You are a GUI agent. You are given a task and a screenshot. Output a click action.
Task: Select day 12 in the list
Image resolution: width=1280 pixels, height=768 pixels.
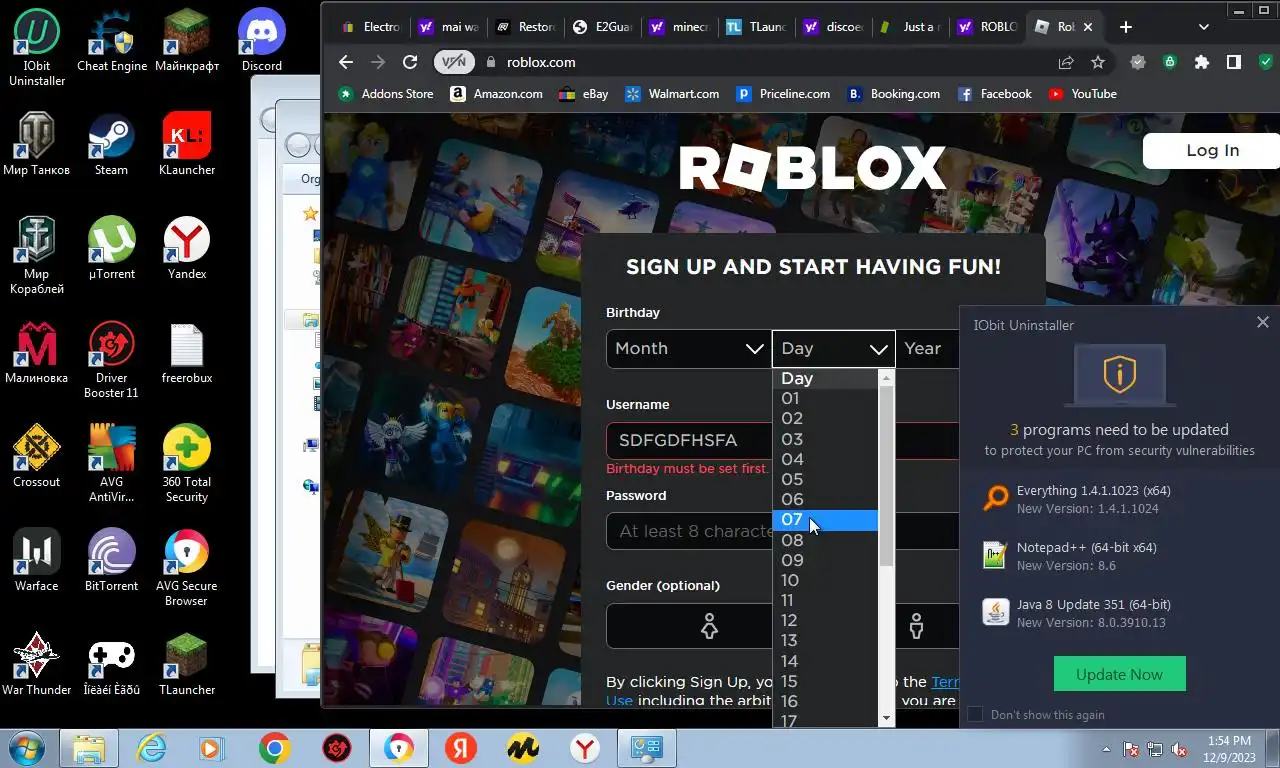(825, 620)
